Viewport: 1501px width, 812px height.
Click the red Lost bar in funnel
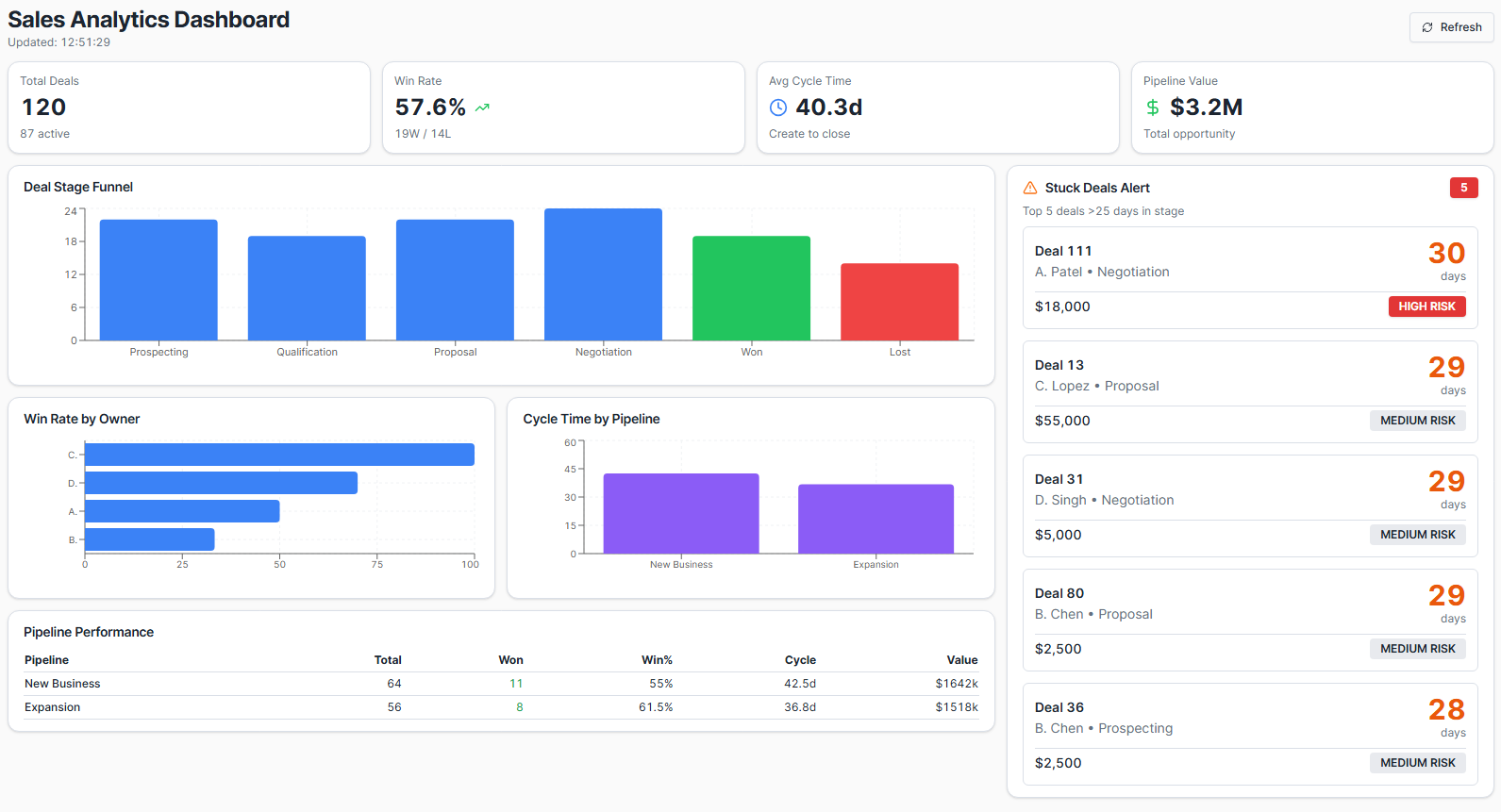[x=899, y=302]
